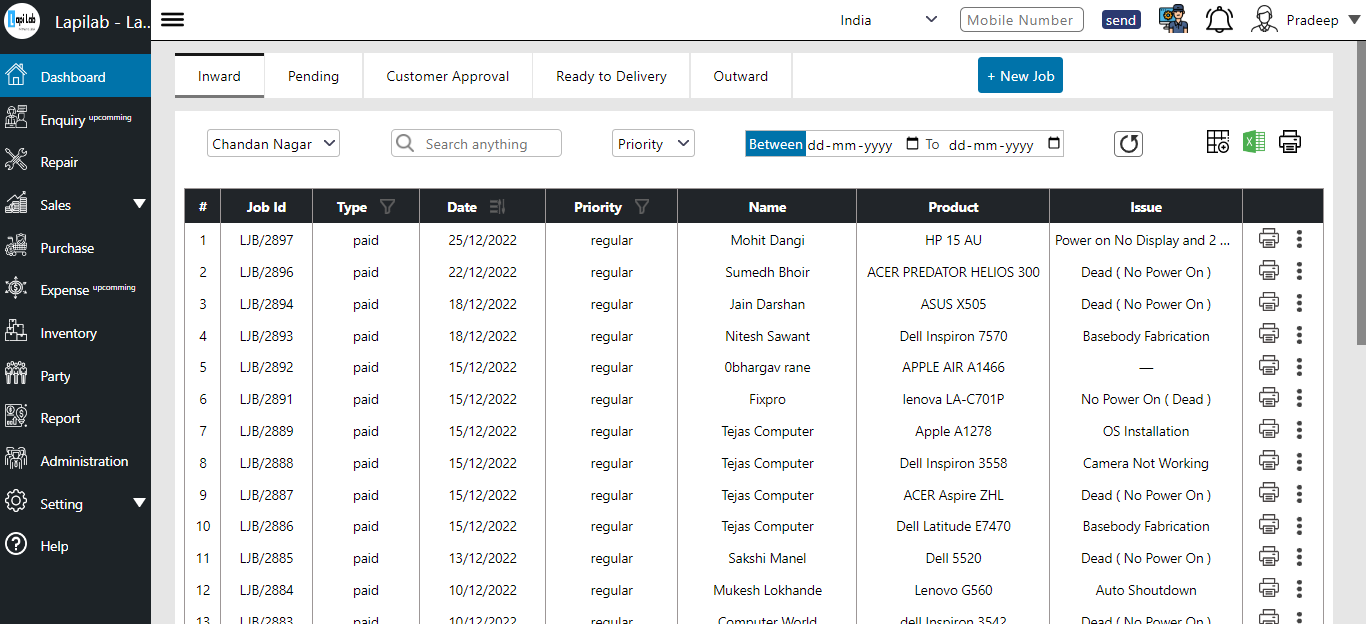Open calendar picker for start date
This screenshot has width=1366, height=624.
[x=912, y=144]
